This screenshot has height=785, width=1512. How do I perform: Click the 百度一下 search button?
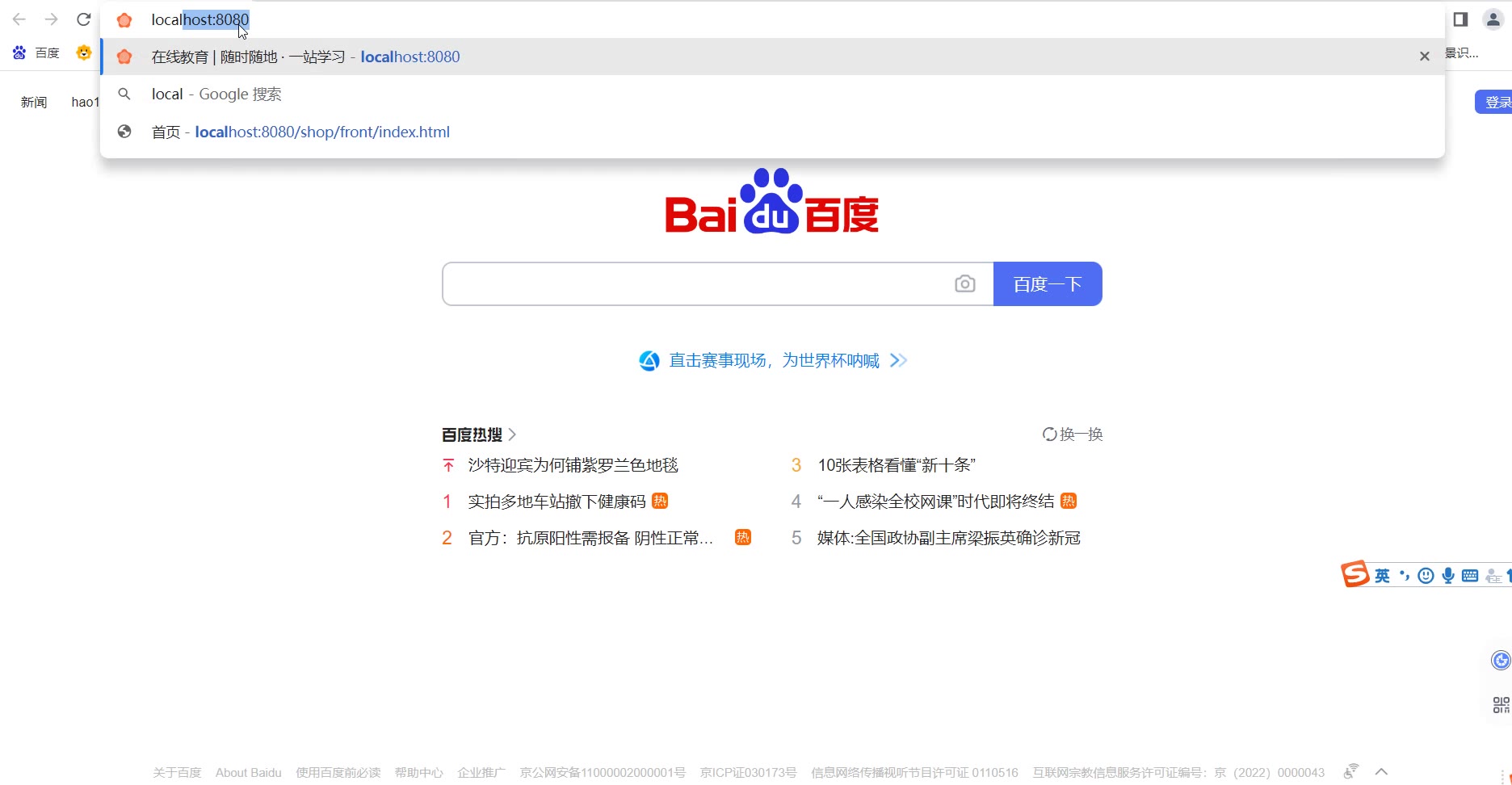pyautogui.click(x=1048, y=284)
